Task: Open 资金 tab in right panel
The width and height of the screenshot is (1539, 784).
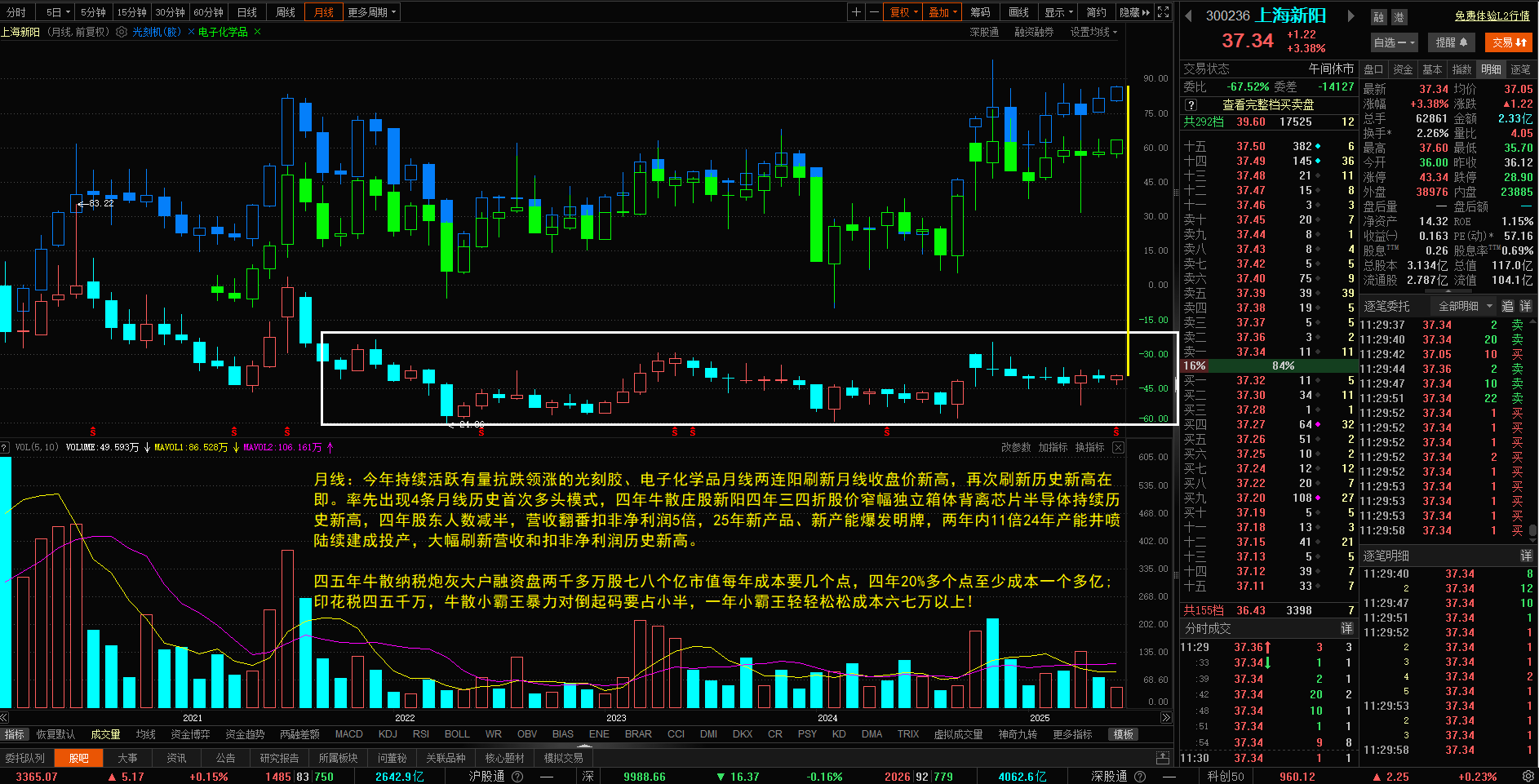Action: [x=1403, y=69]
